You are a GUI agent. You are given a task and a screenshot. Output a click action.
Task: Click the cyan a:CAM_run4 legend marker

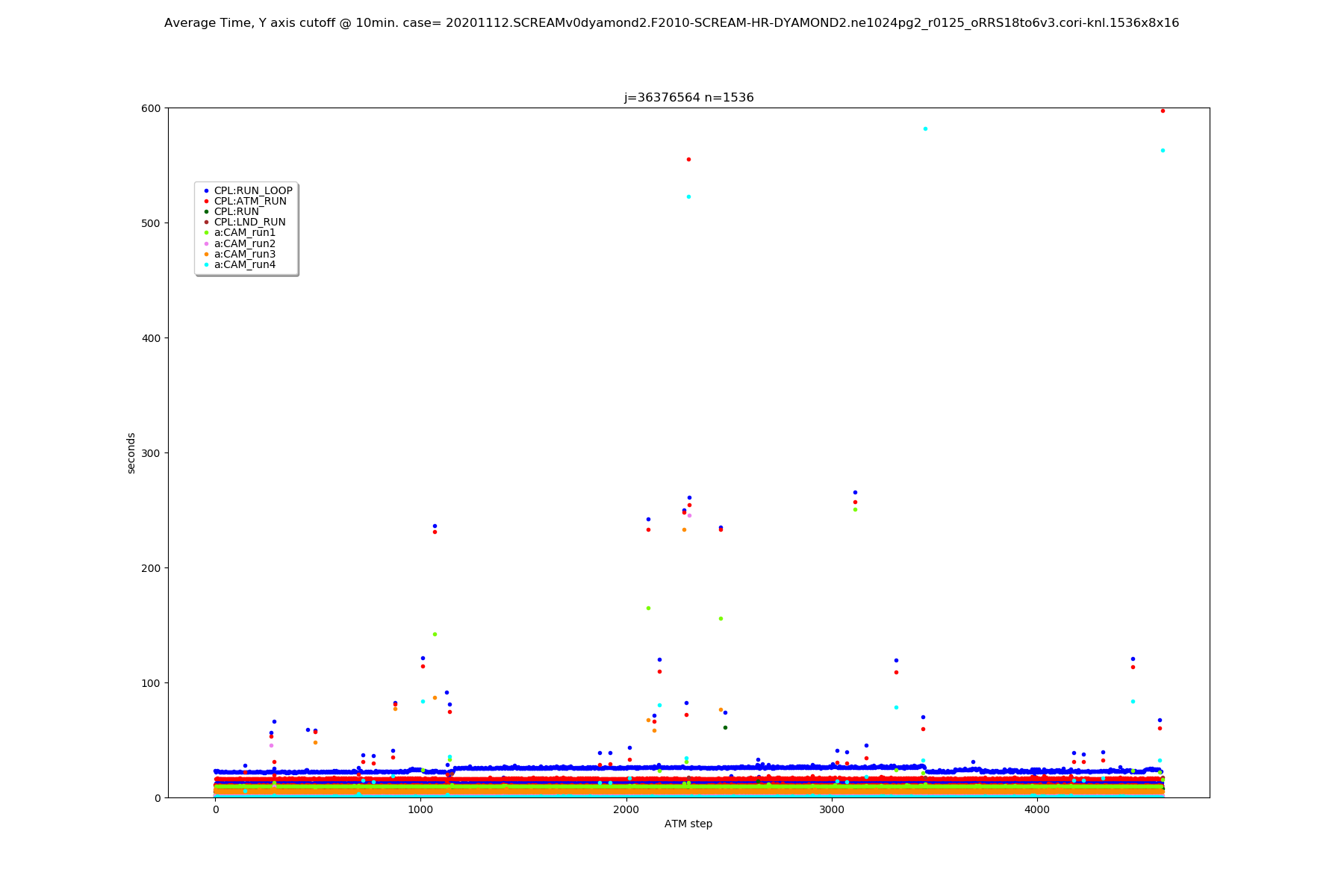coord(206,265)
